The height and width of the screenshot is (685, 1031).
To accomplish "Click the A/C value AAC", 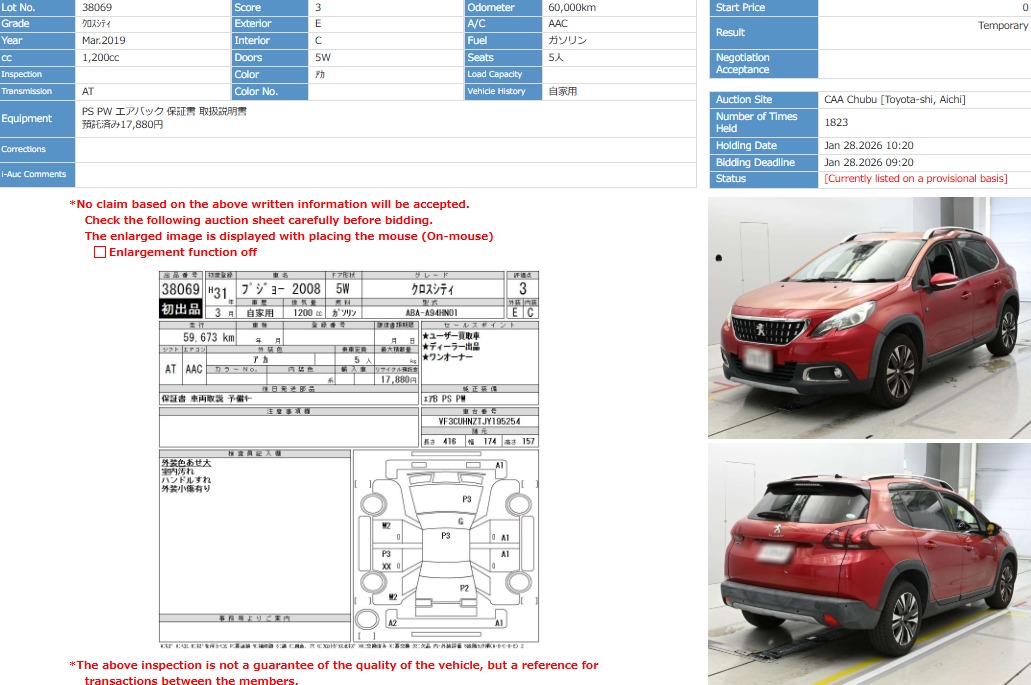I will click(558, 24).
